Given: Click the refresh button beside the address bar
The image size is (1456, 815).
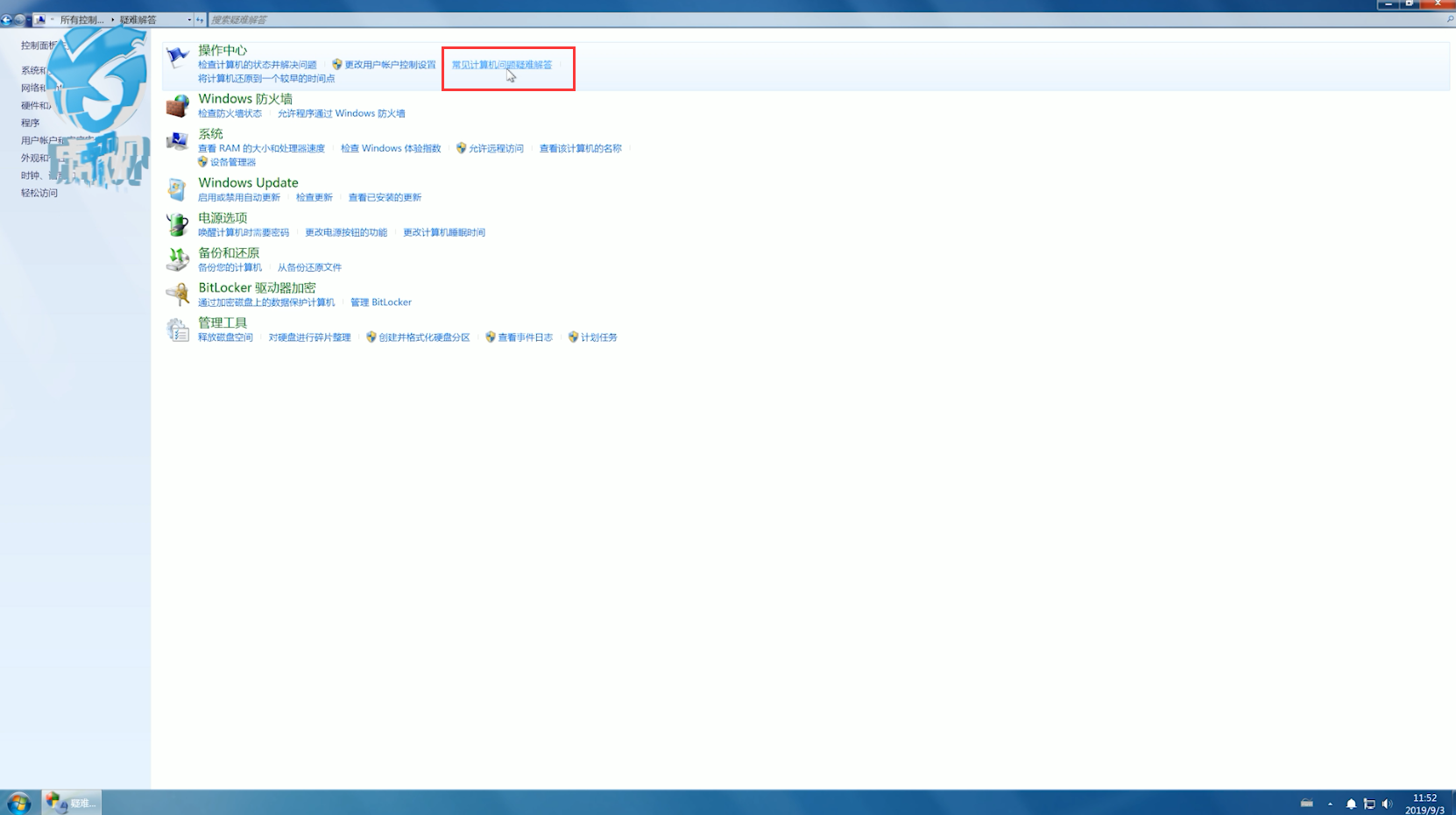Looking at the screenshot, I should pyautogui.click(x=200, y=19).
